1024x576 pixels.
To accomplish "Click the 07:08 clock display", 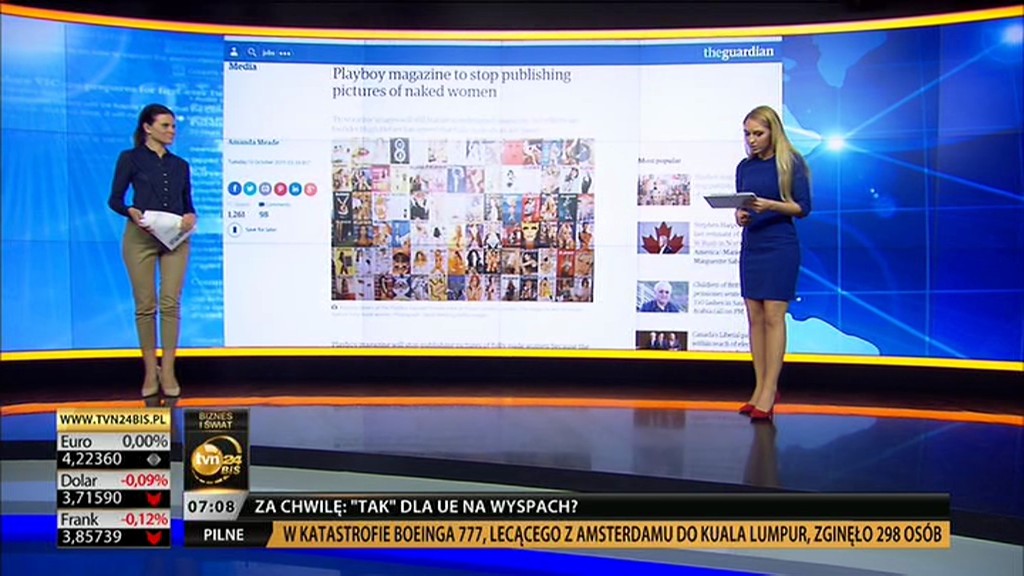I will click(210, 507).
